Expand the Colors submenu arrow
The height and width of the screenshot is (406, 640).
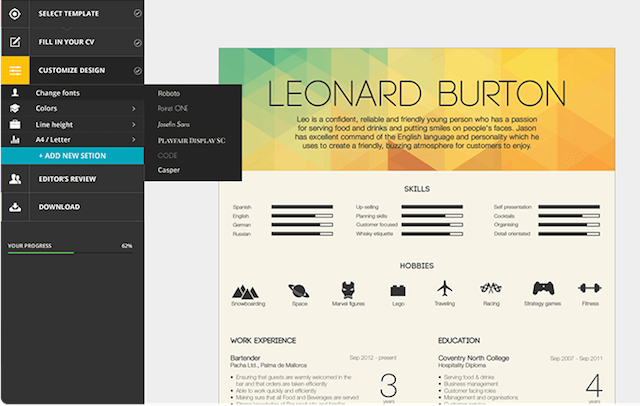(x=133, y=109)
